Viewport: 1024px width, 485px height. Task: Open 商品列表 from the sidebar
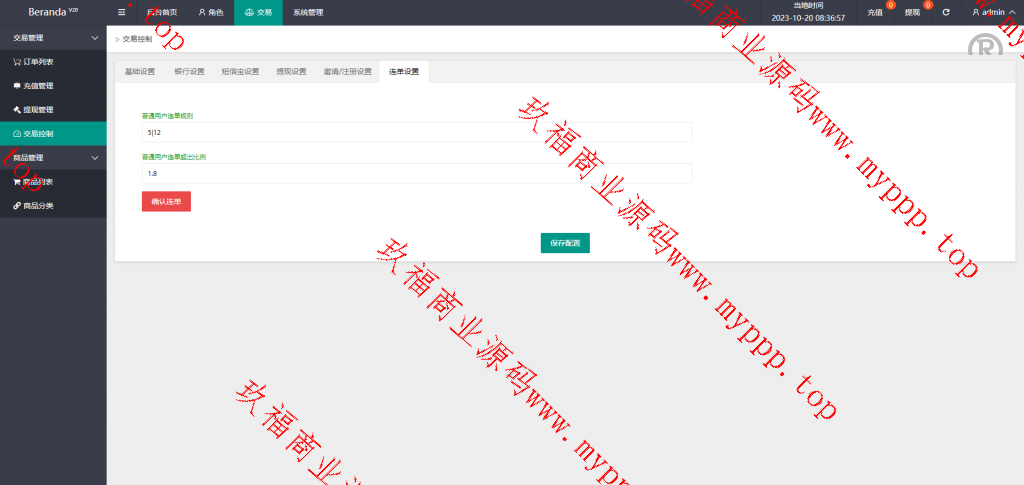point(38,182)
